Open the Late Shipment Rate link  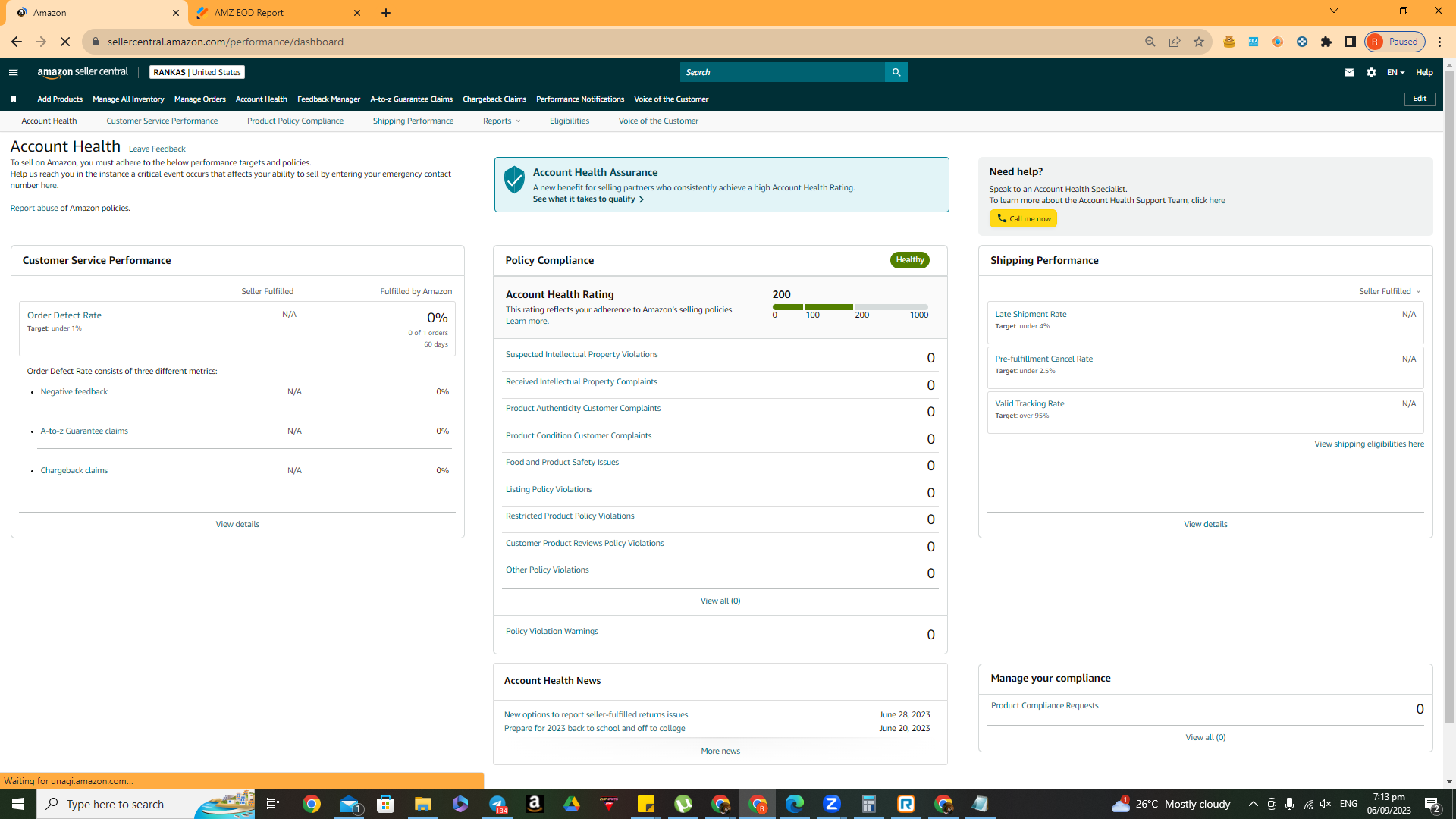coord(1031,315)
